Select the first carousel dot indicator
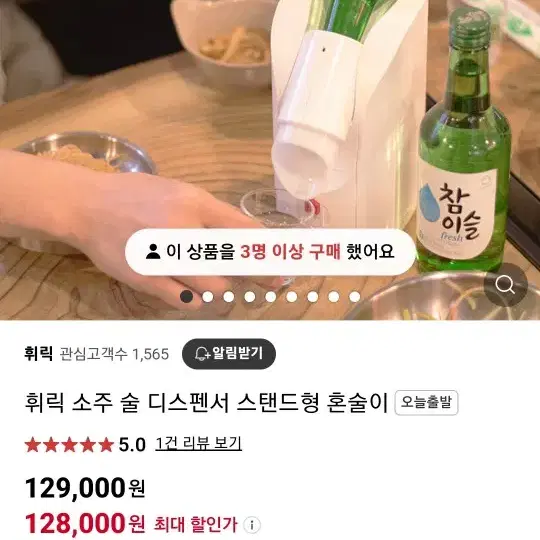Image resolution: width=540 pixels, height=540 pixels. [187, 297]
